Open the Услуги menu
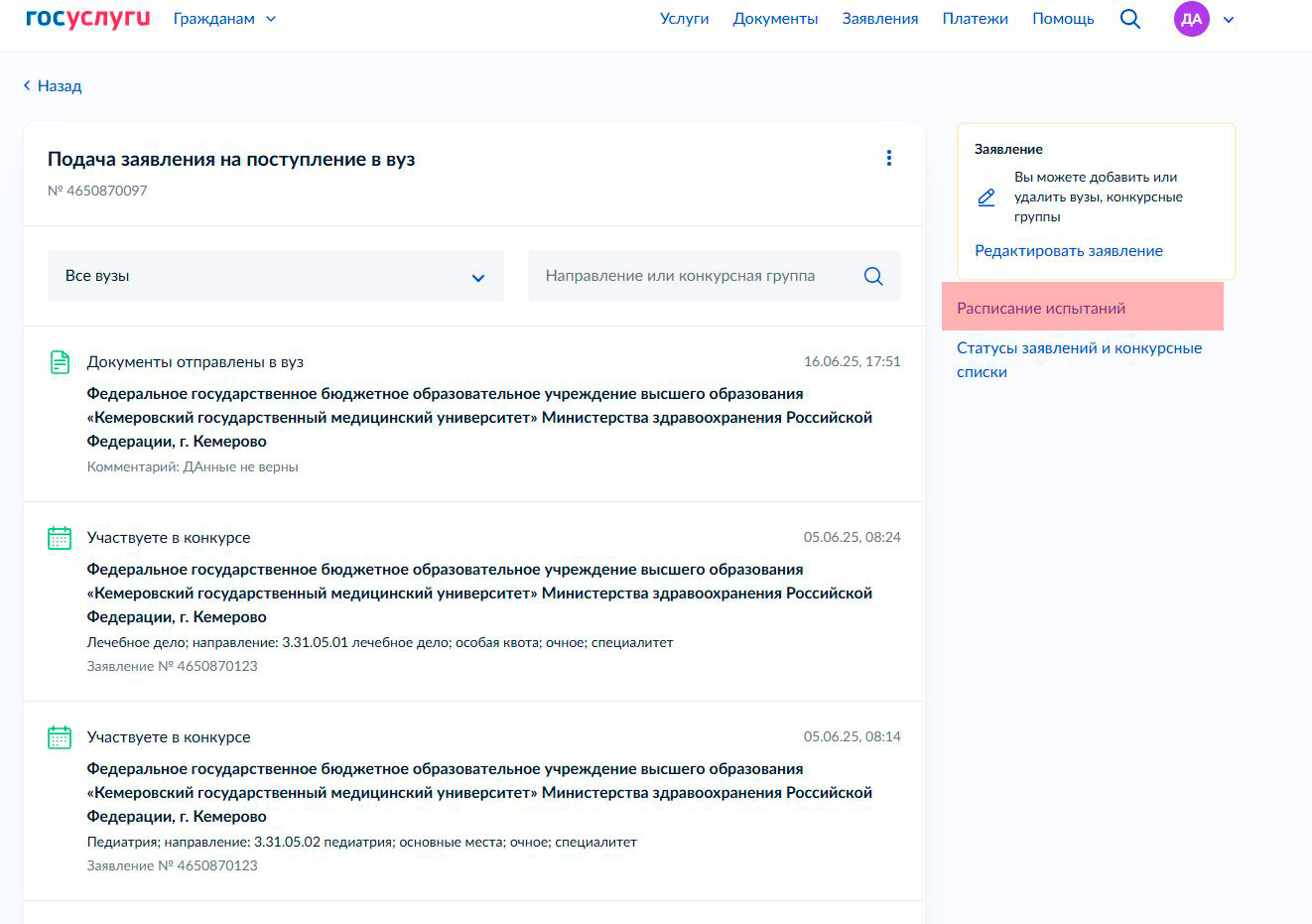 (x=684, y=19)
